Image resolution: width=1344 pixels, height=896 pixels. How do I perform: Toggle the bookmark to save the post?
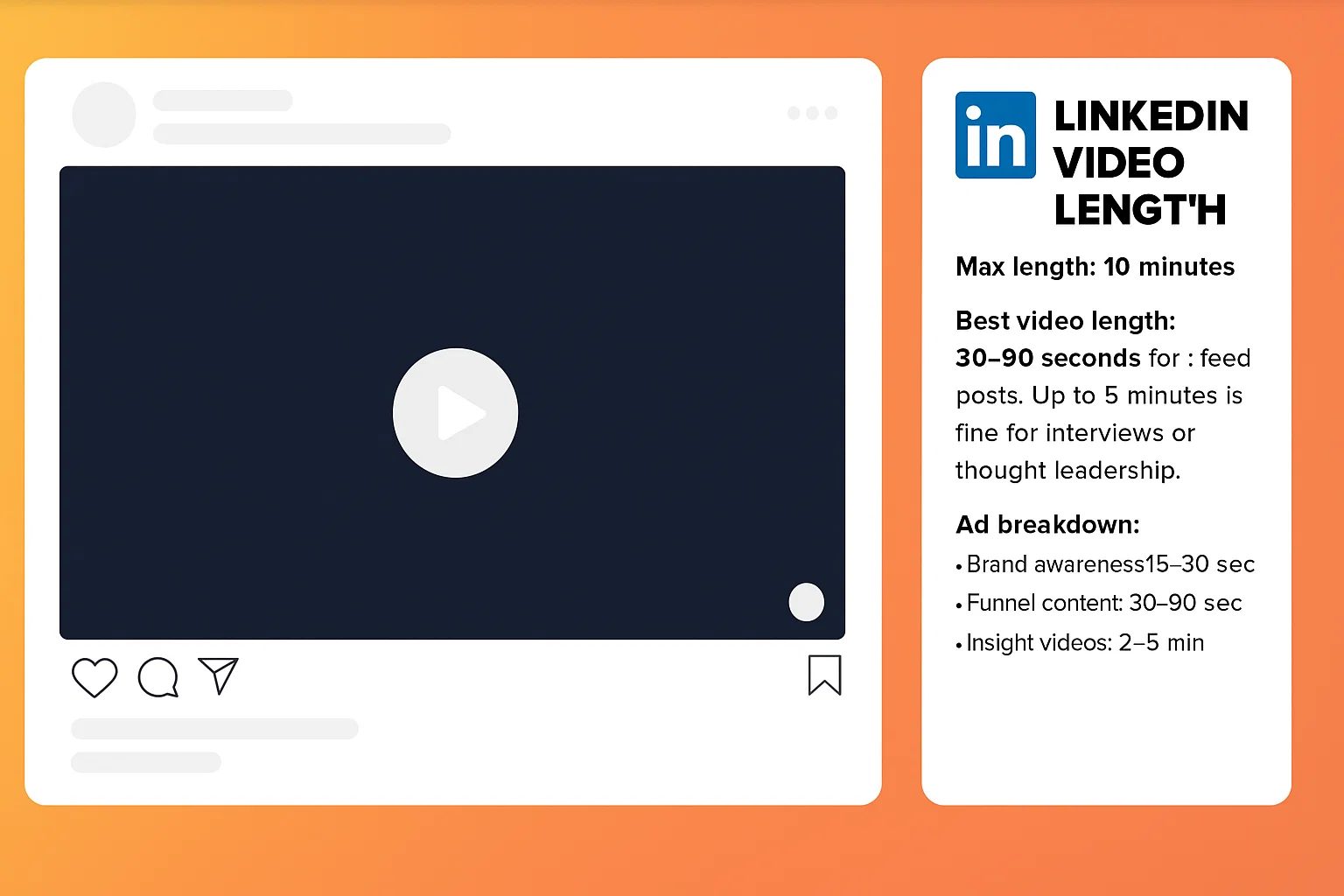coord(824,676)
